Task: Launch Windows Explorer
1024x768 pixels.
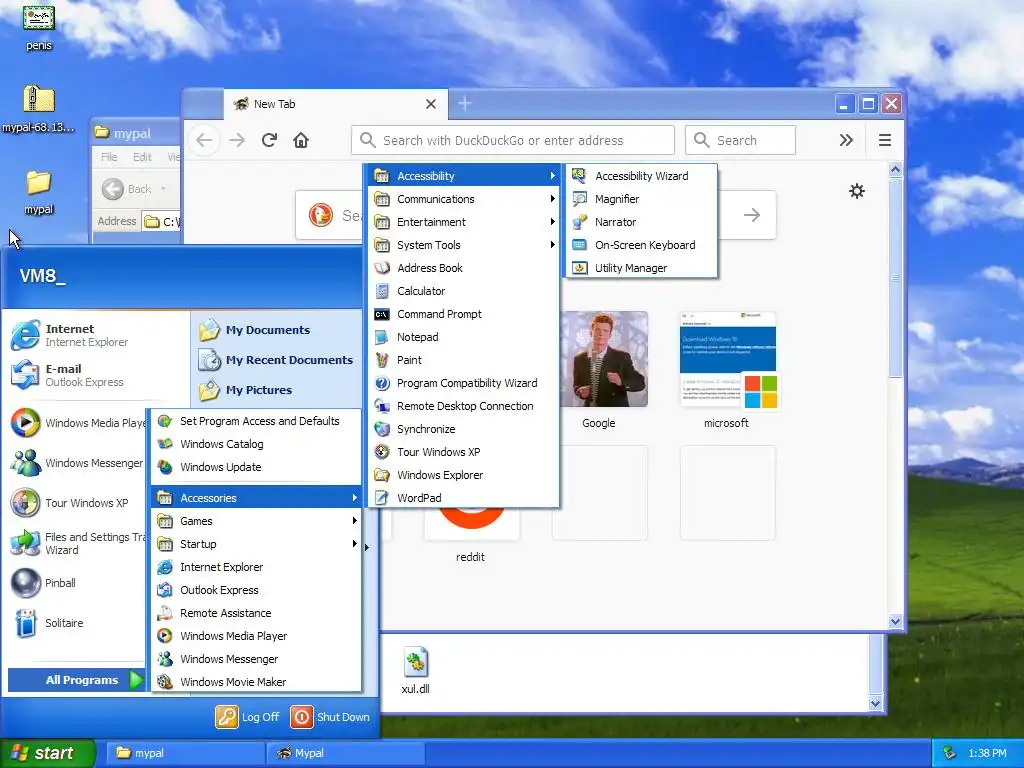Action: (x=464, y=475)
